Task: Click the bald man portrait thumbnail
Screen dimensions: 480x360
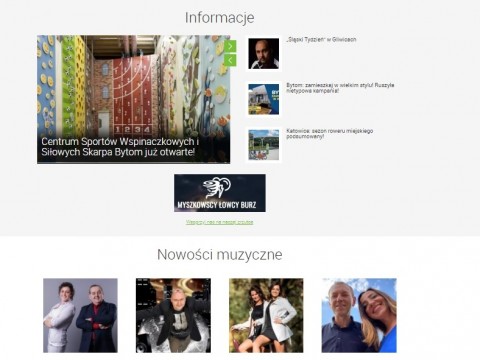Action: (x=263, y=54)
